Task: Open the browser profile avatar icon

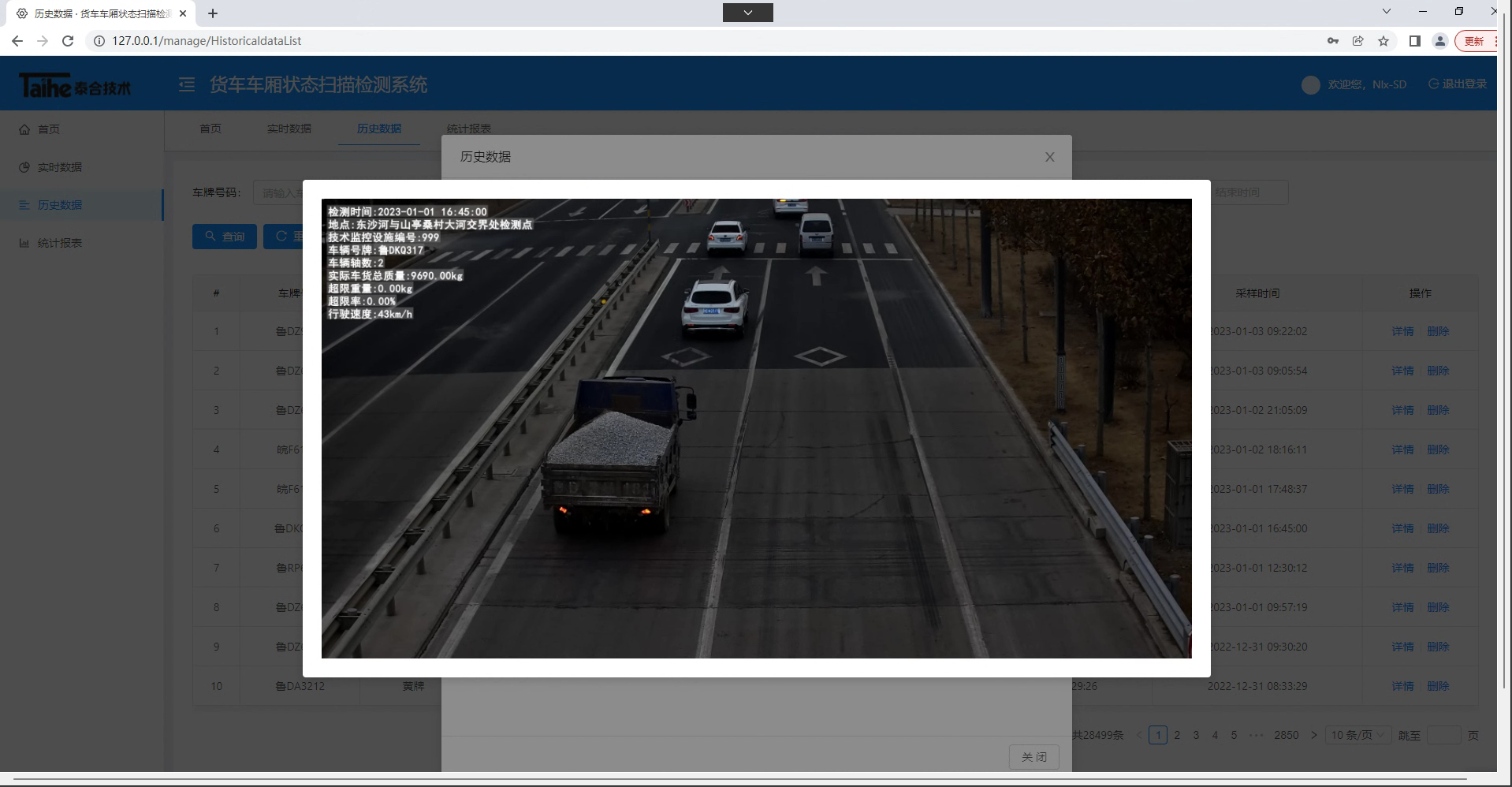Action: pos(1440,41)
